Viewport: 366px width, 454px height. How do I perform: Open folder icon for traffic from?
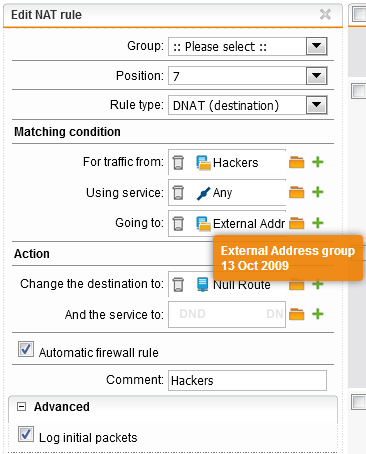(296, 162)
